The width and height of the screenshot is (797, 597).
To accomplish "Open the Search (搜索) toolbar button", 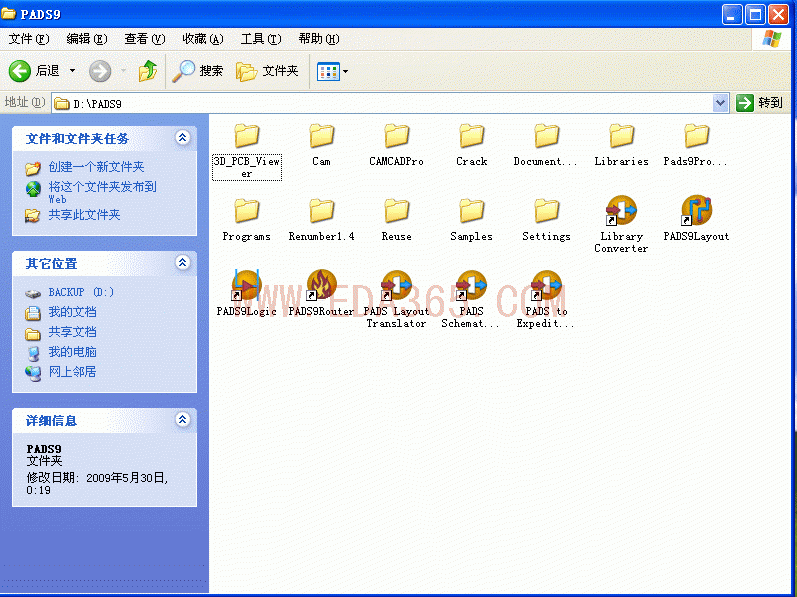I will click(x=198, y=71).
